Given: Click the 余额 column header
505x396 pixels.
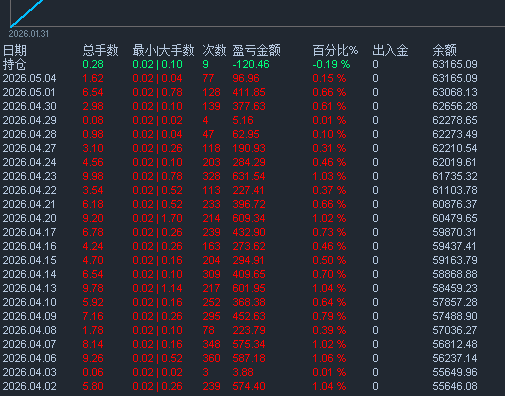Looking at the screenshot, I should pyautogui.click(x=444, y=50).
